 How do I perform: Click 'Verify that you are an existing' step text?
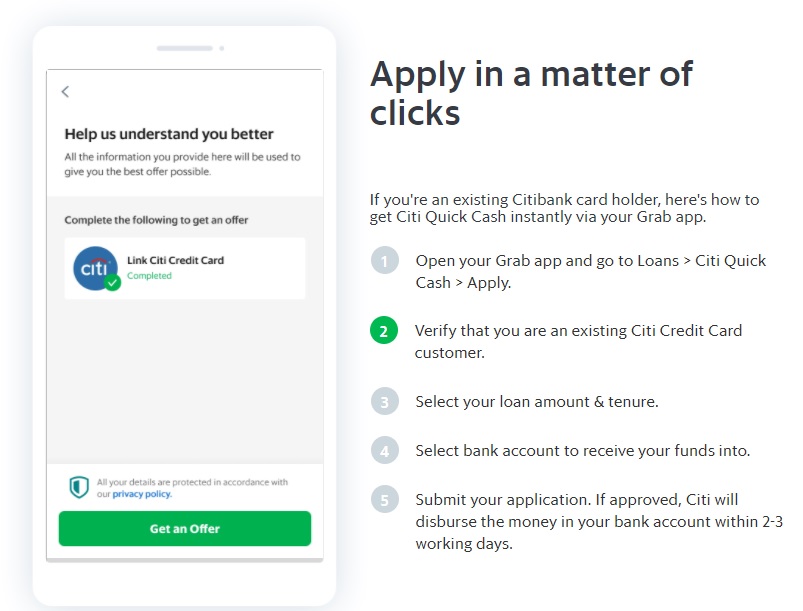pos(578,342)
